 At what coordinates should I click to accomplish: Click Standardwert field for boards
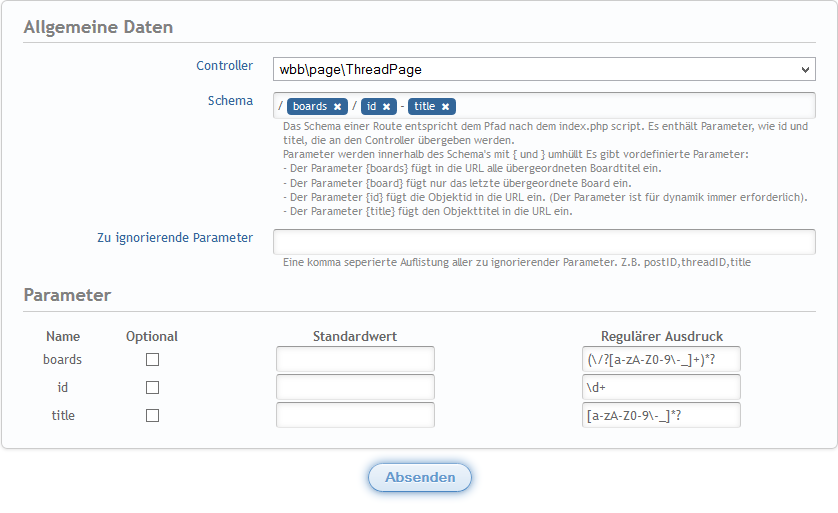click(355, 360)
